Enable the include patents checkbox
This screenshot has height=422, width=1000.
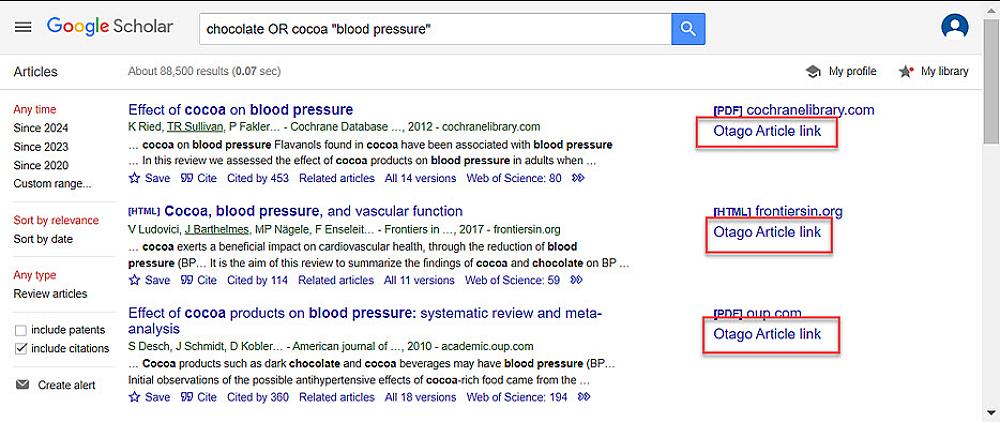[x=21, y=330]
